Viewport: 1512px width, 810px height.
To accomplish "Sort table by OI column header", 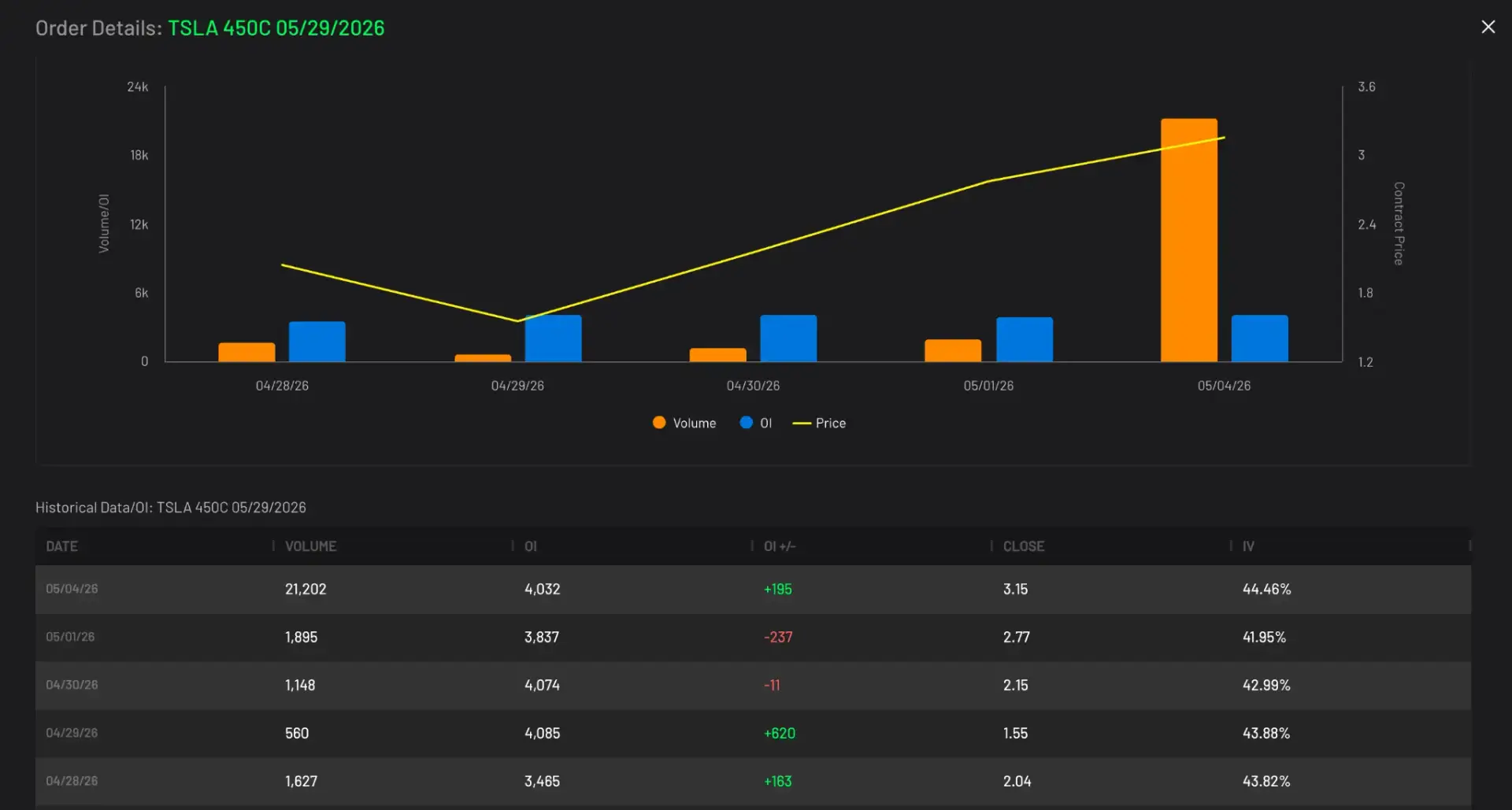I will pyautogui.click(x=531, y=546).
